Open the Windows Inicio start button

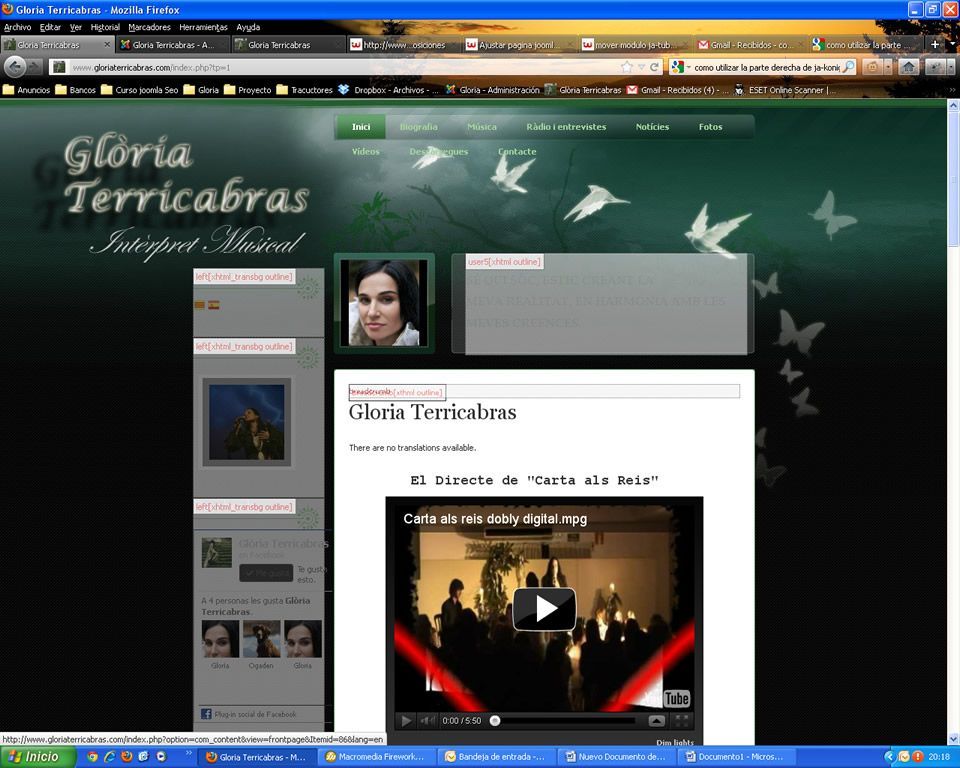(x=37, y=757)
